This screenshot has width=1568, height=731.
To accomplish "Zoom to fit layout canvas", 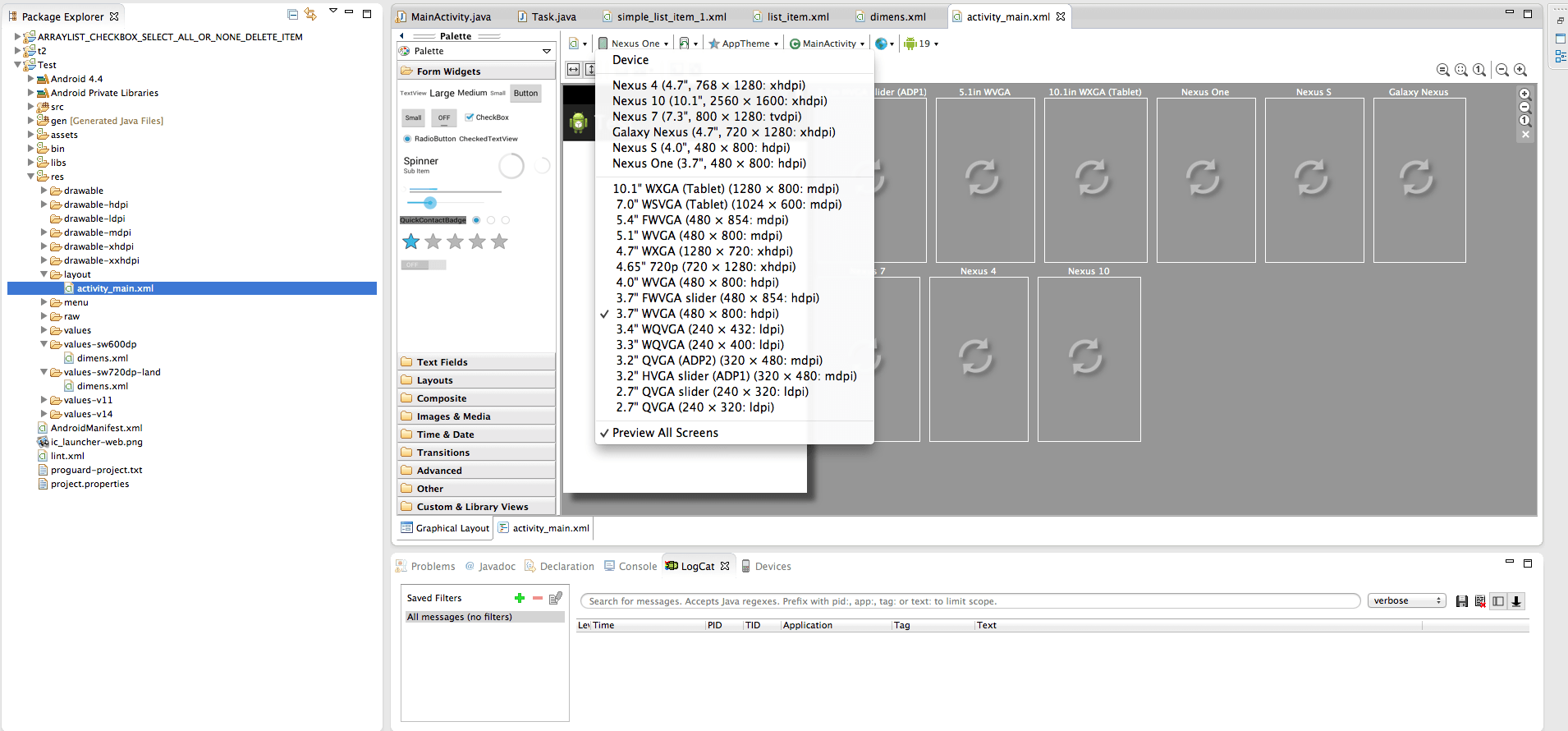I will point(1461,70).
